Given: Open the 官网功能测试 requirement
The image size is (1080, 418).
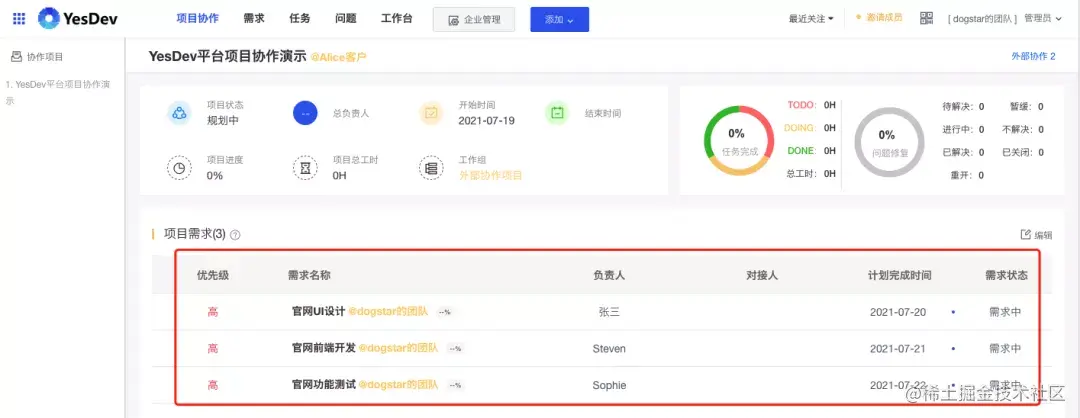Looking at the screenshot, I should point(324,385).
